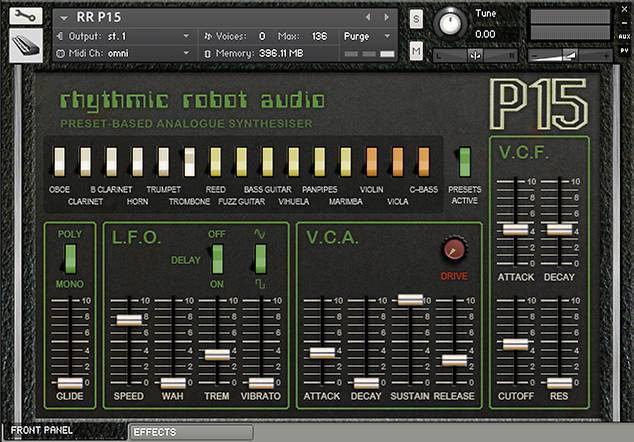Select the TRUMPET preset switch
Screen dimensions: 634x442
[163, 162]
